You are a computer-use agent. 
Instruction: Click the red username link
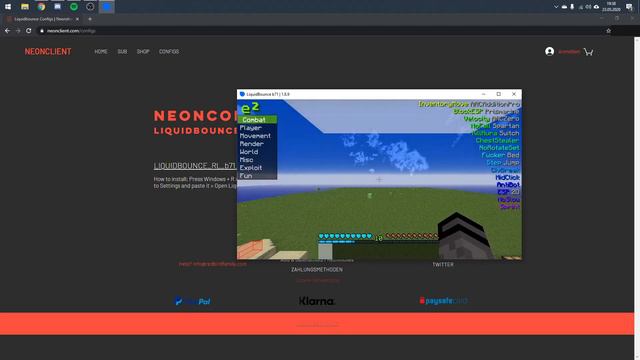point(569,52)
